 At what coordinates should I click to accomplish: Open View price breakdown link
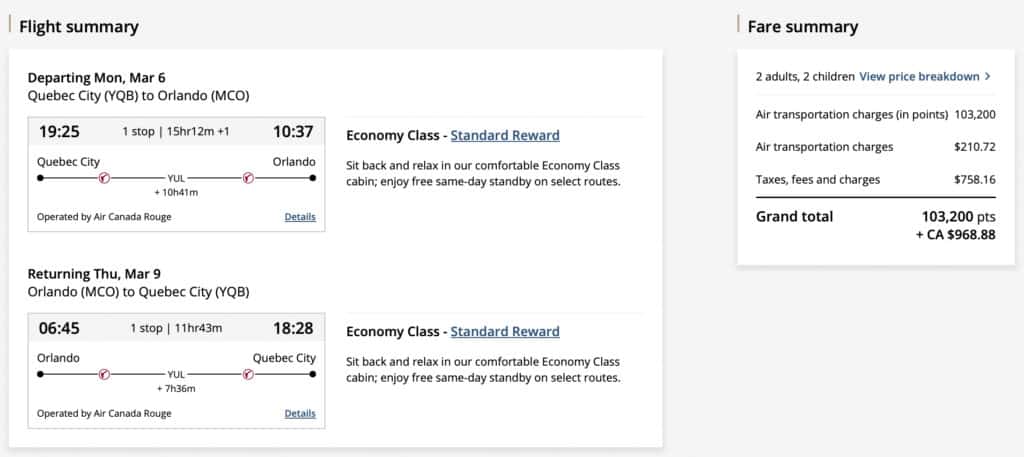click(919, 76)
